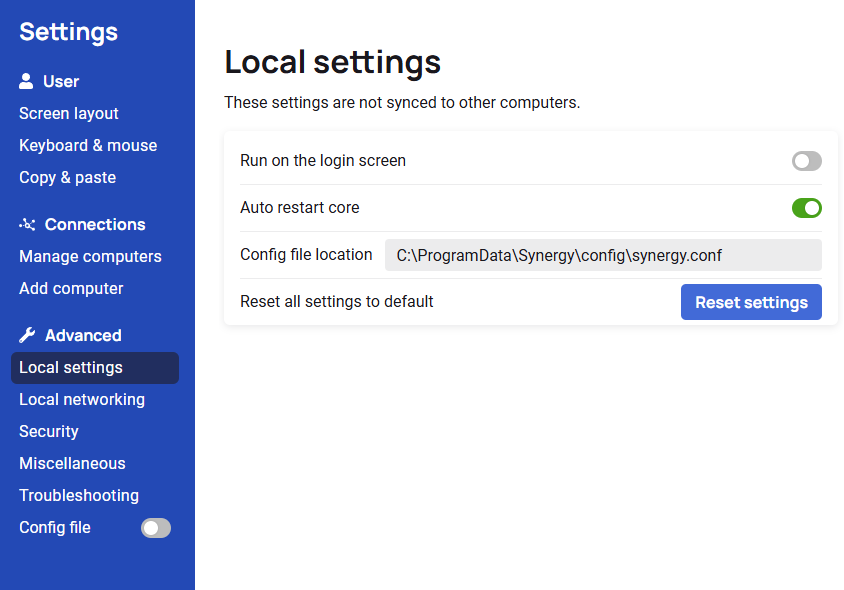This screenshot has height=590, width=844.
Task: Navigate to Local networking
Action: pos(82,399)
